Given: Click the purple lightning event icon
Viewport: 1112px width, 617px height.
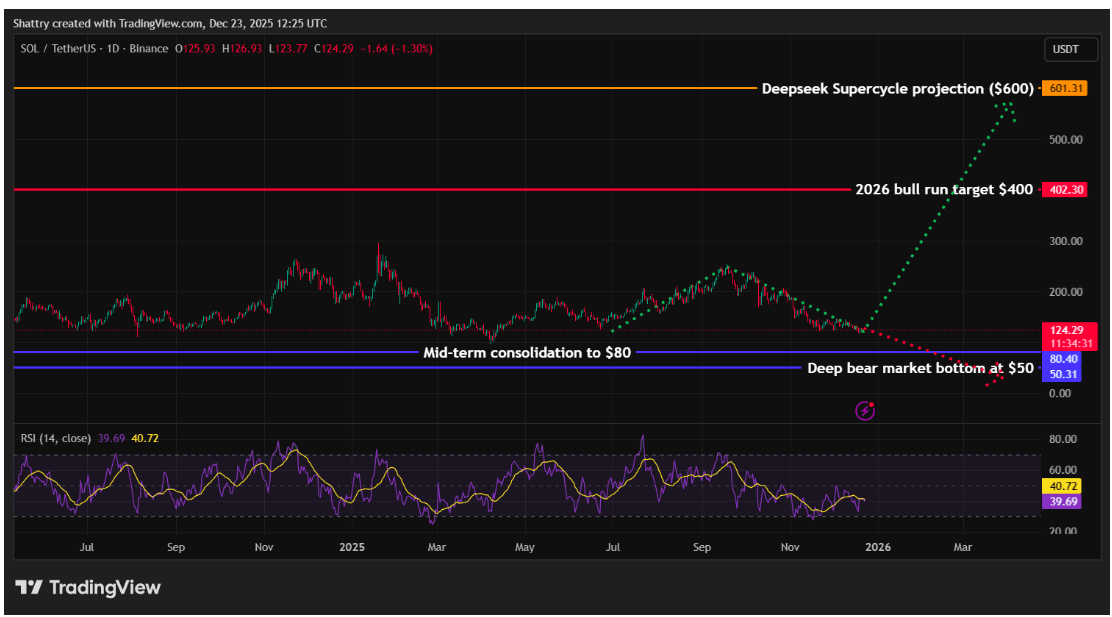Looking at the screenshot, I should click(864, 410).
